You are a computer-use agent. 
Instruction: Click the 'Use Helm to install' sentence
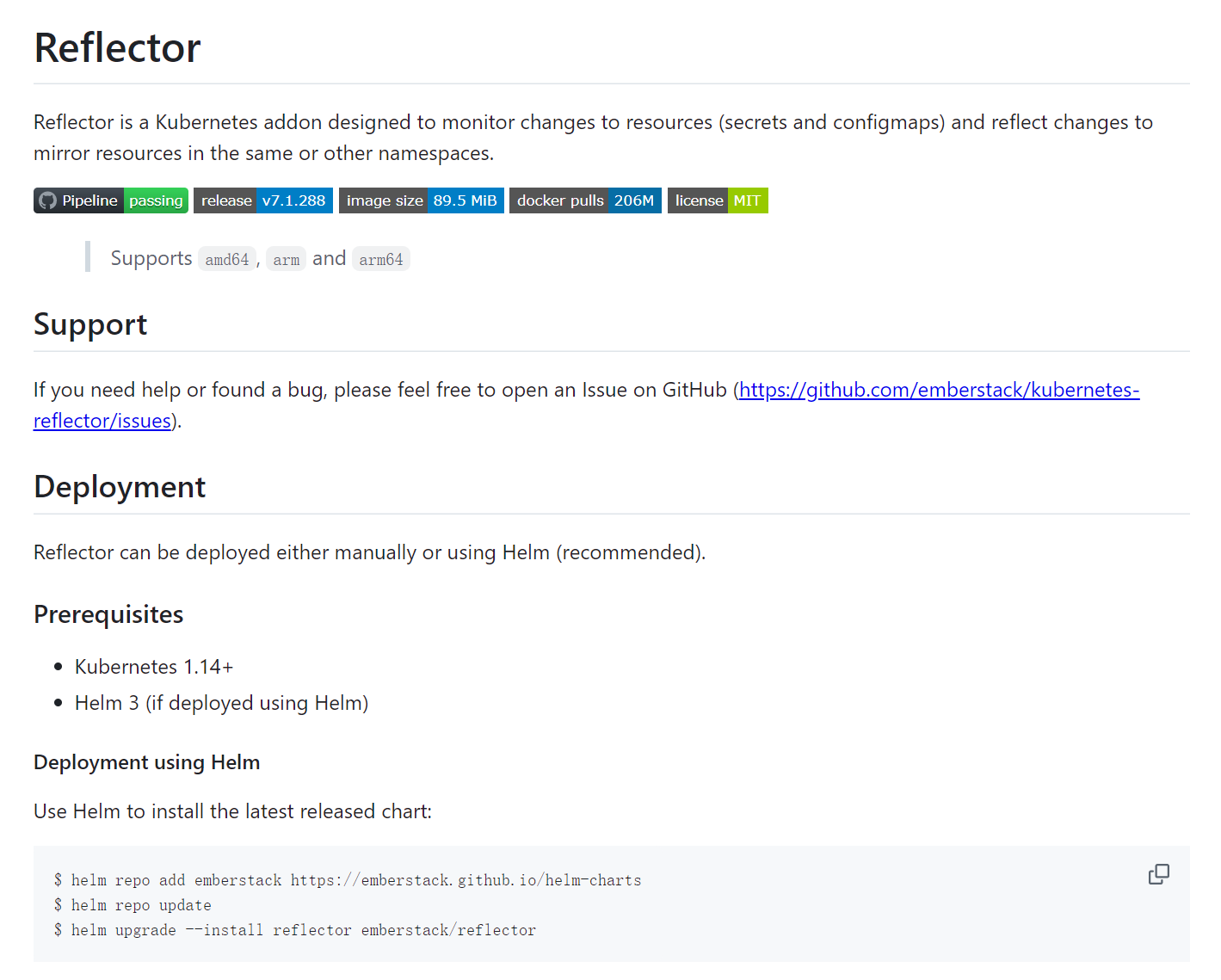click(232, 811)
